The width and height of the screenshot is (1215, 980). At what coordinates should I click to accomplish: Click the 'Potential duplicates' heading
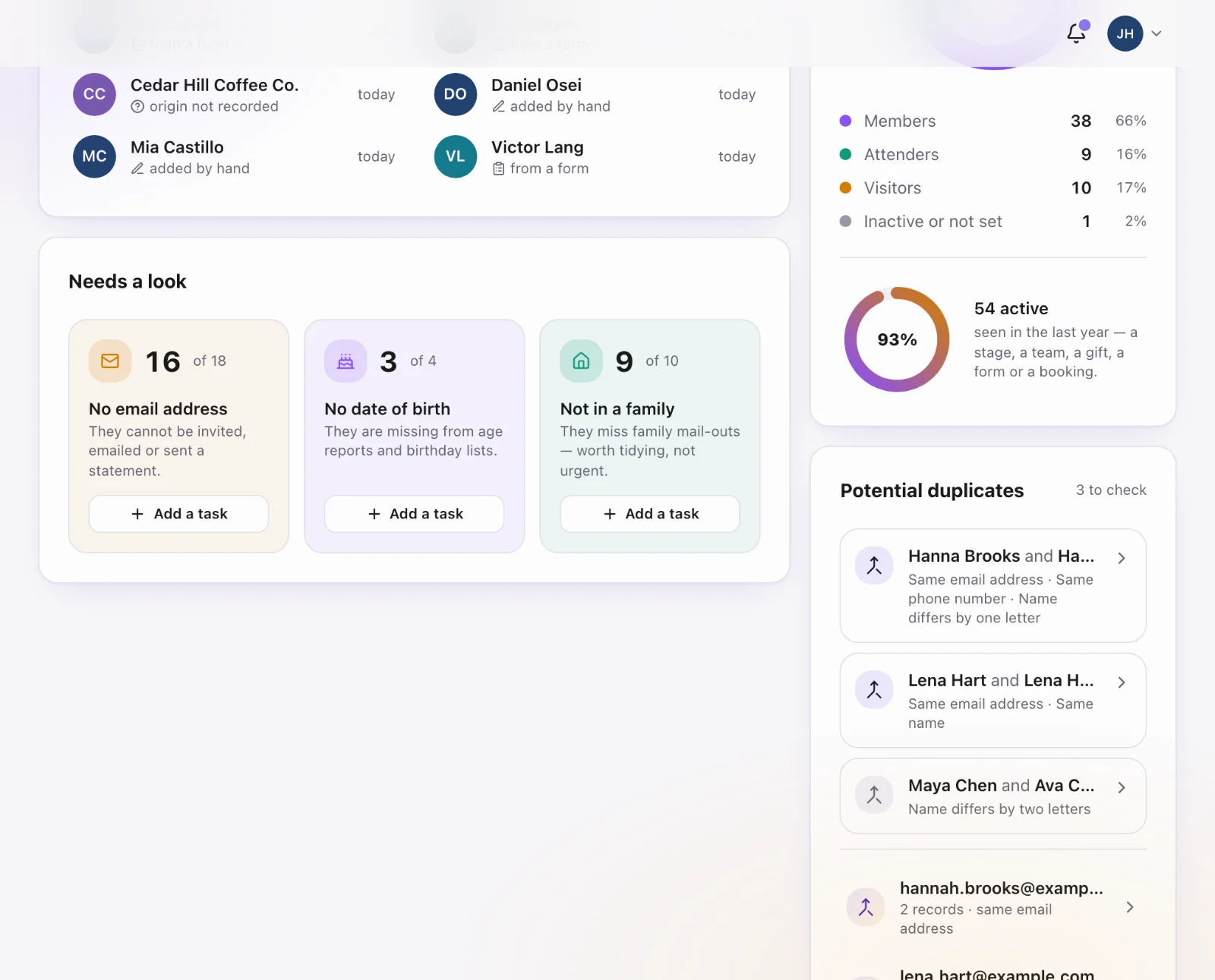pyautogui.click(x=932, y=490)
